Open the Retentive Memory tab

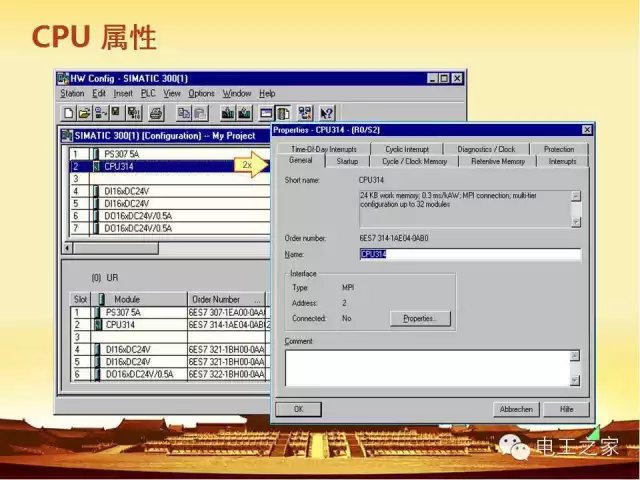click(x=498, y=161)
